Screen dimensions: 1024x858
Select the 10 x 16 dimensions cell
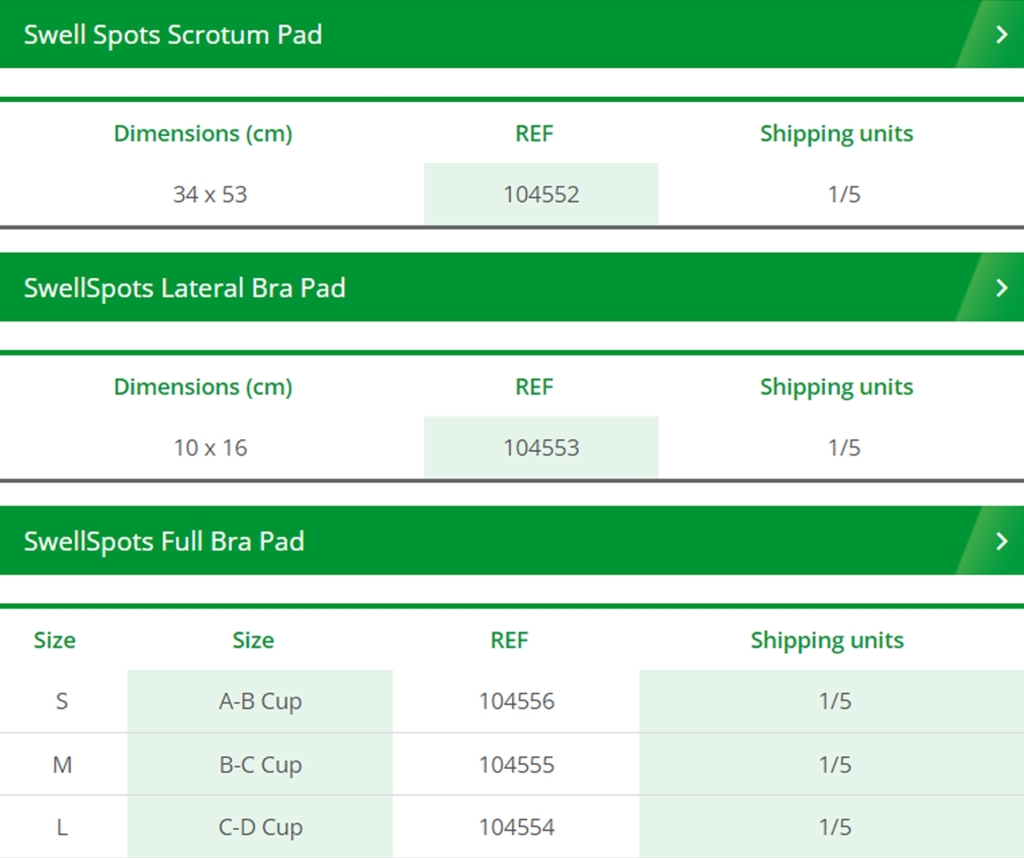[x=210, y=447]
